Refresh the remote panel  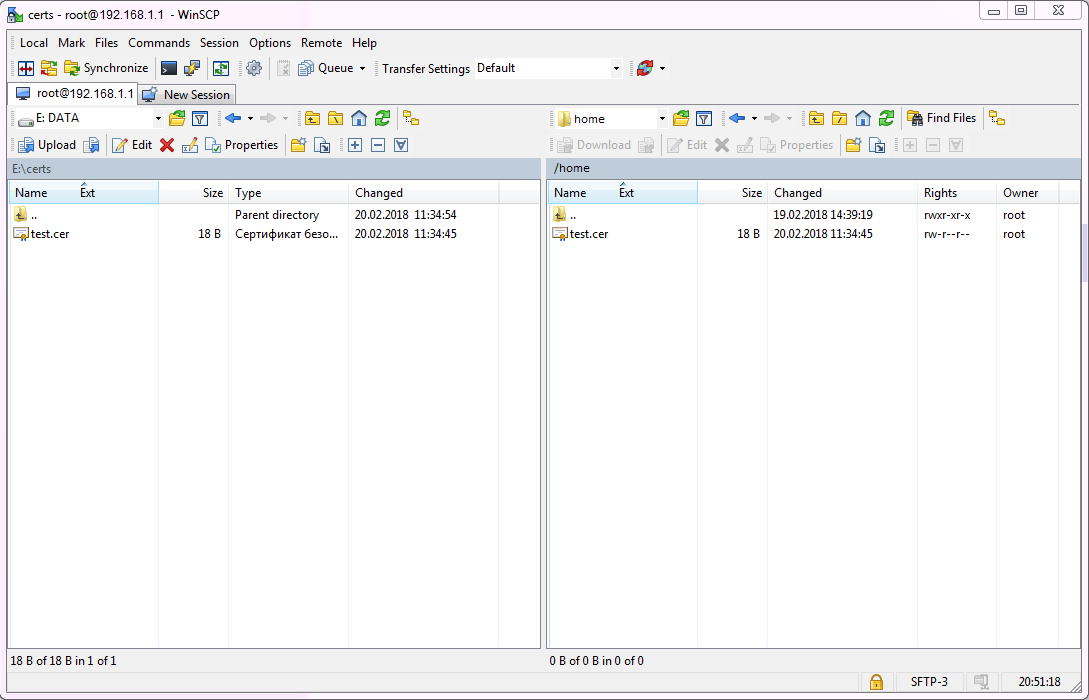[886, 119]
